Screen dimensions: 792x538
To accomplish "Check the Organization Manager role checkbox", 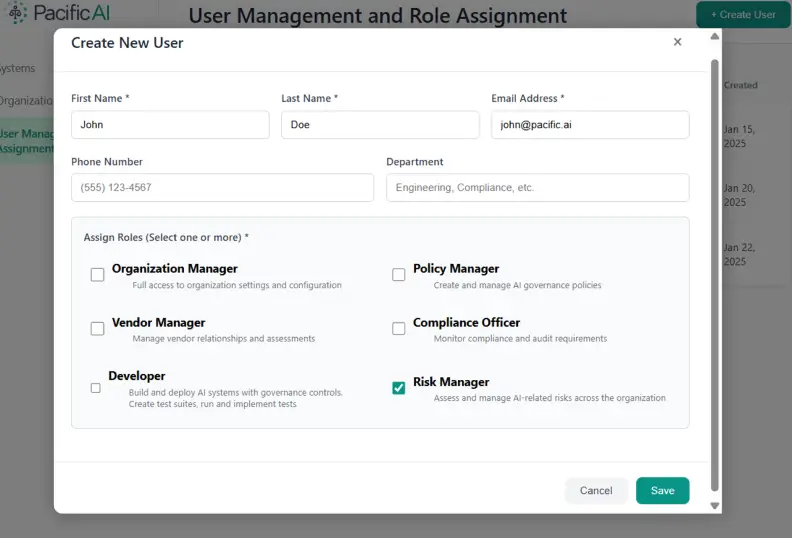I will tap(97, 275).
